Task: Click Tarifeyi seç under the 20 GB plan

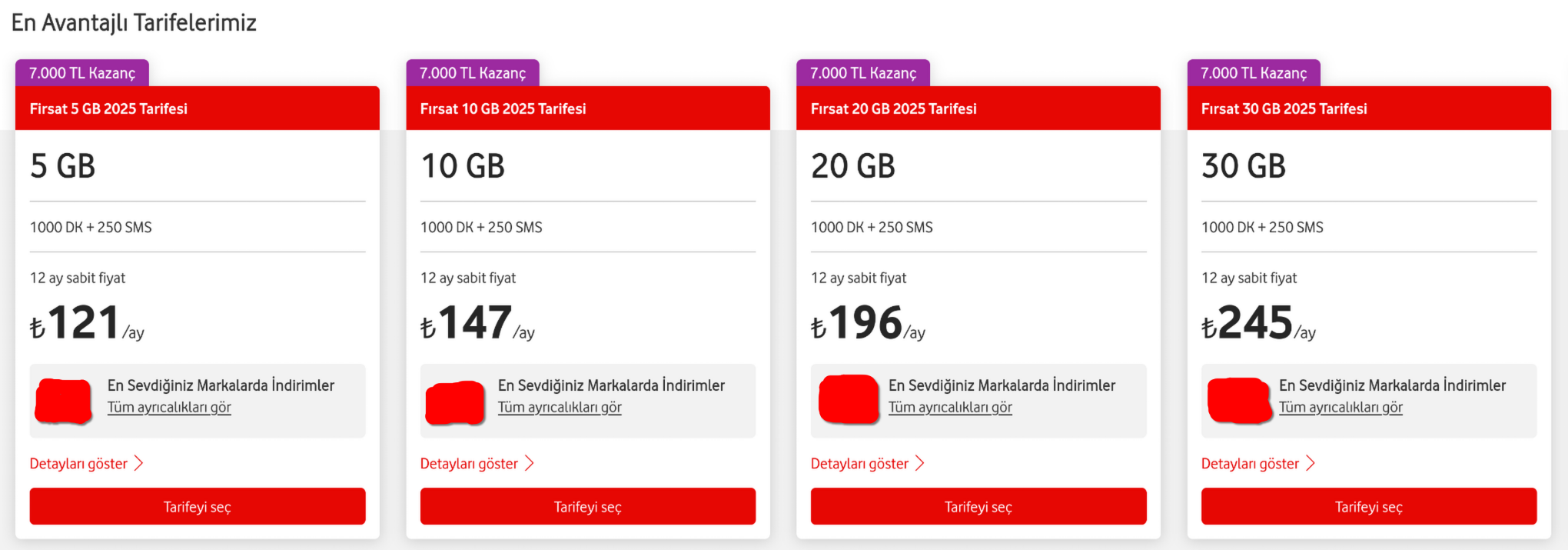Action: (x=978, y=506)
